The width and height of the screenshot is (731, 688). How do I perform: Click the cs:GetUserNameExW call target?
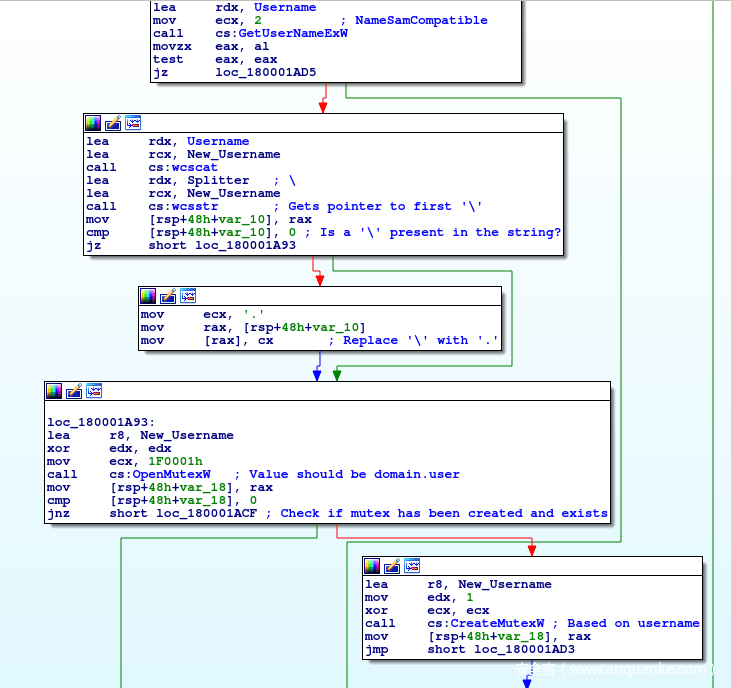click(x=281, y=33)
